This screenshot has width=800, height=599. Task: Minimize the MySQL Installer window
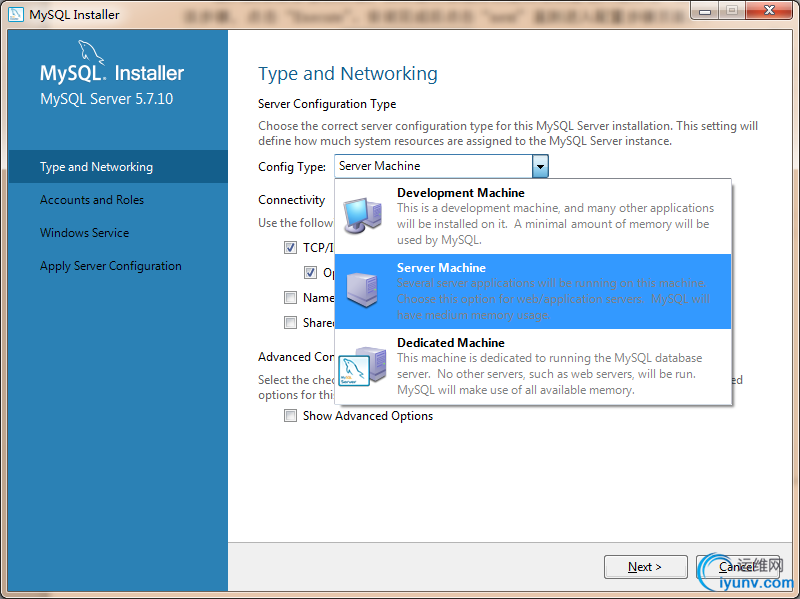pos(705,11)
